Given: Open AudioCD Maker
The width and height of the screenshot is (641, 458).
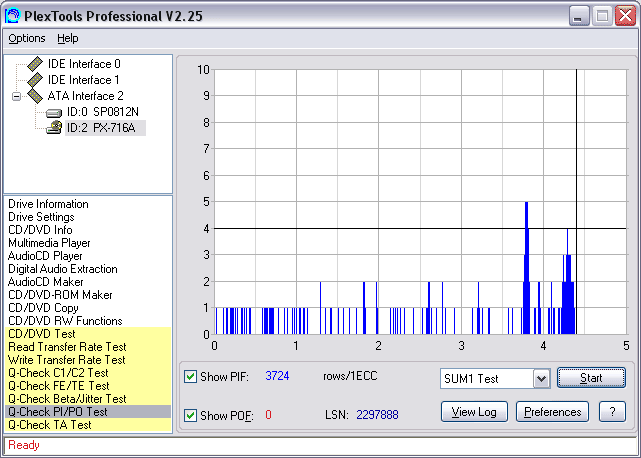Looking at the screenshot, I should [46, 282].
